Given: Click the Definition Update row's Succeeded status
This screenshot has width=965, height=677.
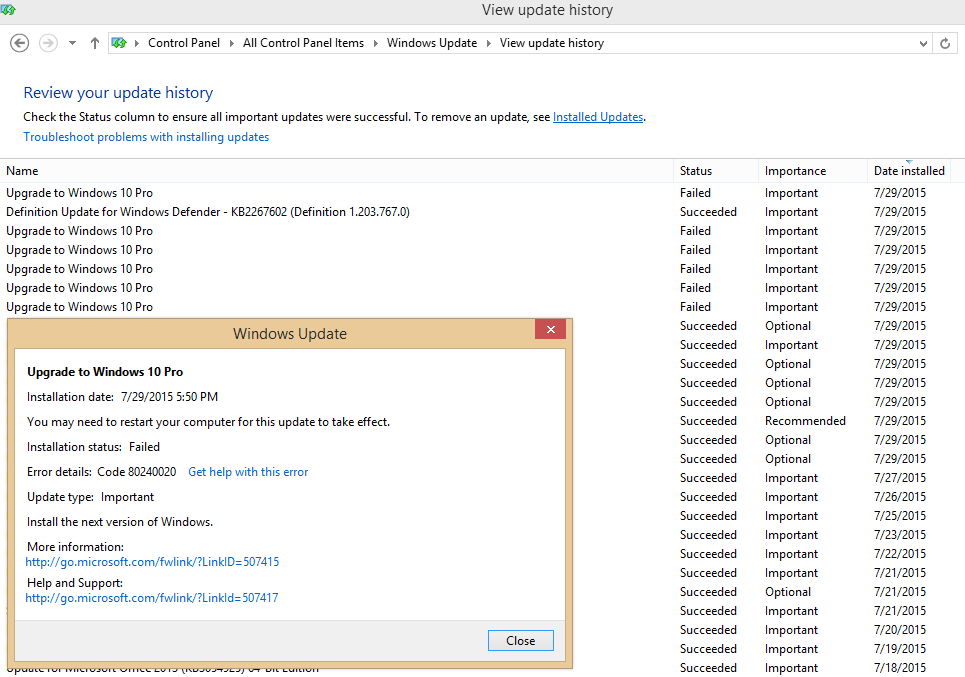Looking at the screenshot, I should [x=708, y=212].
